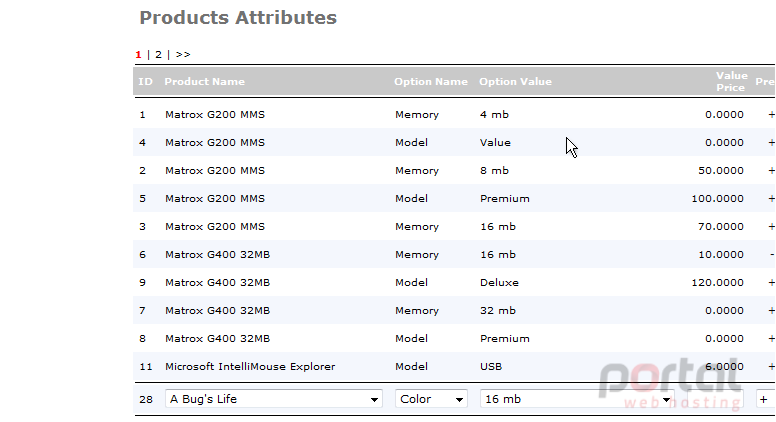
Task: Click the red page 1 indicator
Action: (x=138, y=54)
